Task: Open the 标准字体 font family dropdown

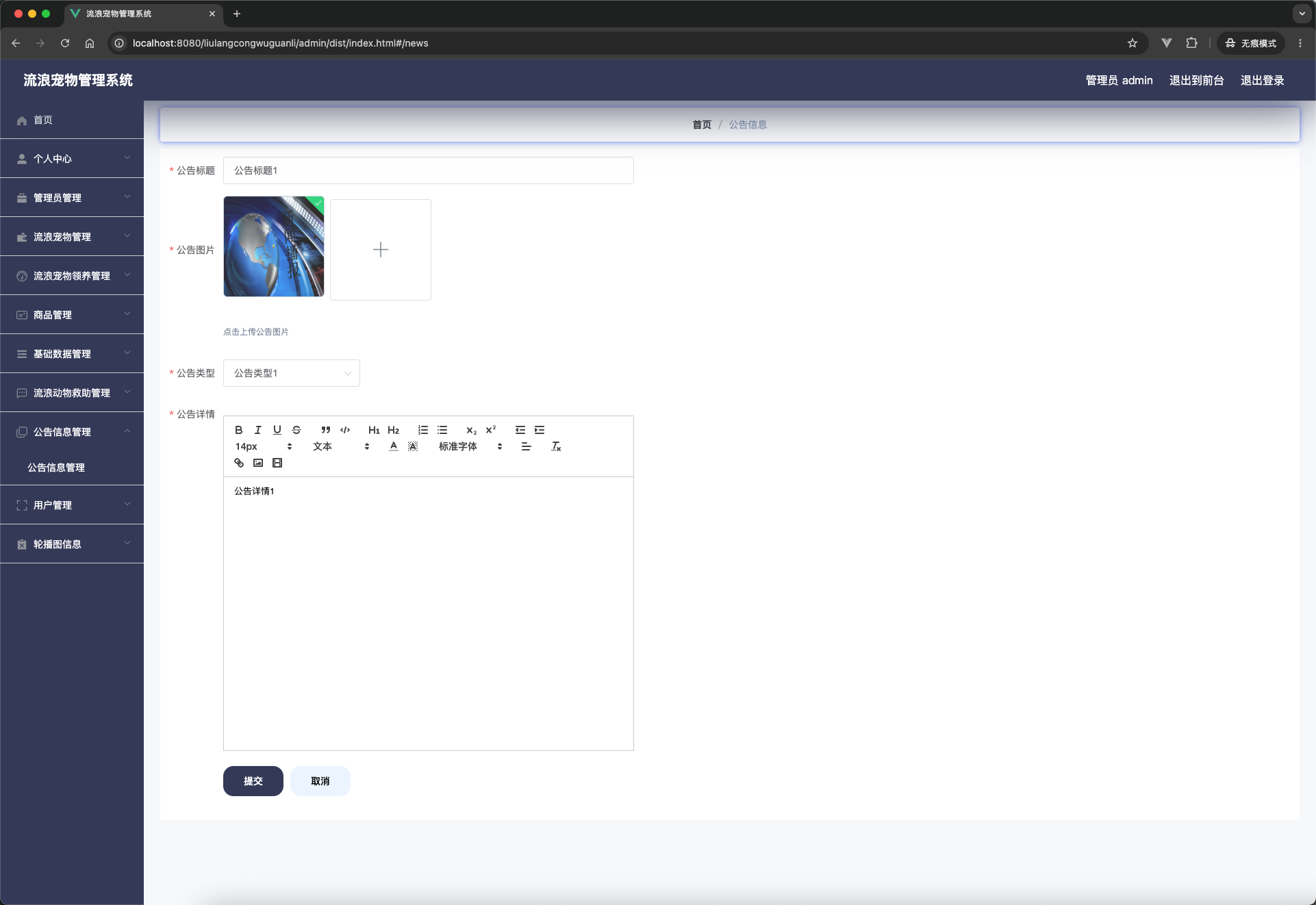Action: coord(470,446)
